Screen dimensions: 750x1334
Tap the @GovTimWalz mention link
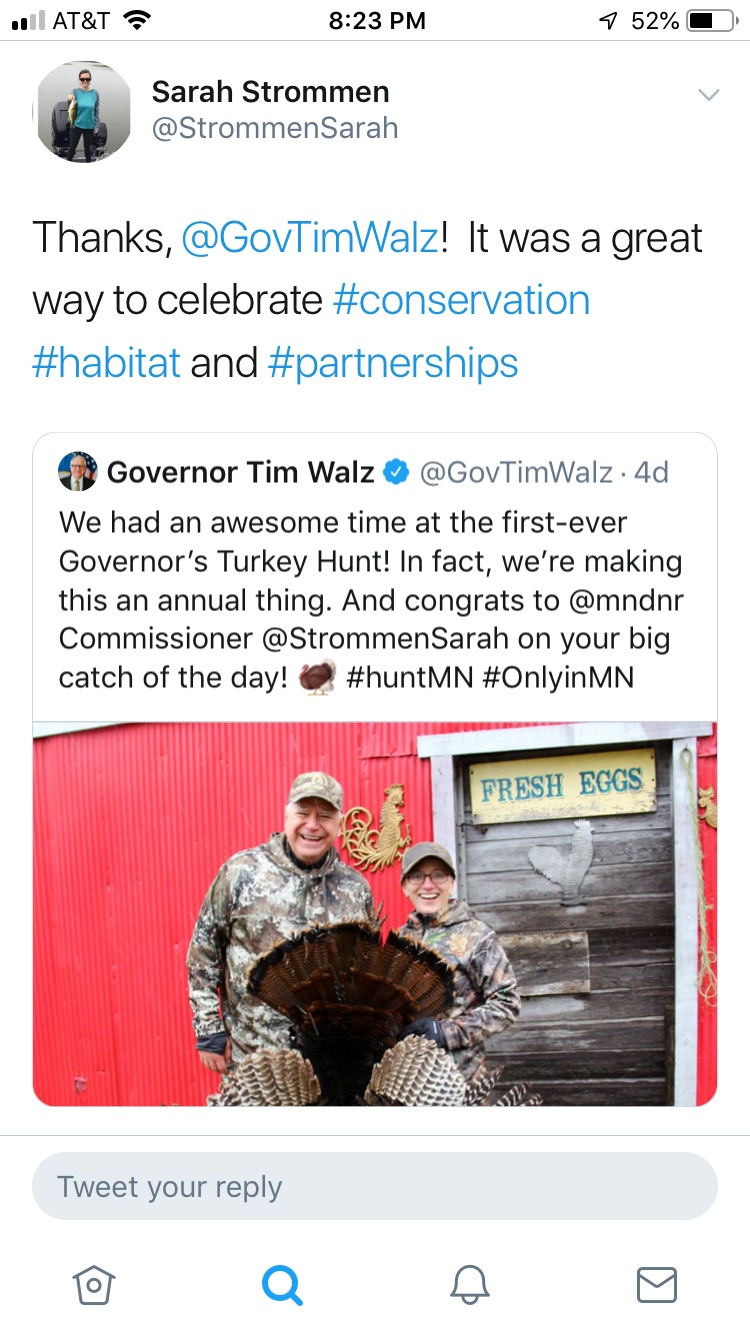click(311, 238)
